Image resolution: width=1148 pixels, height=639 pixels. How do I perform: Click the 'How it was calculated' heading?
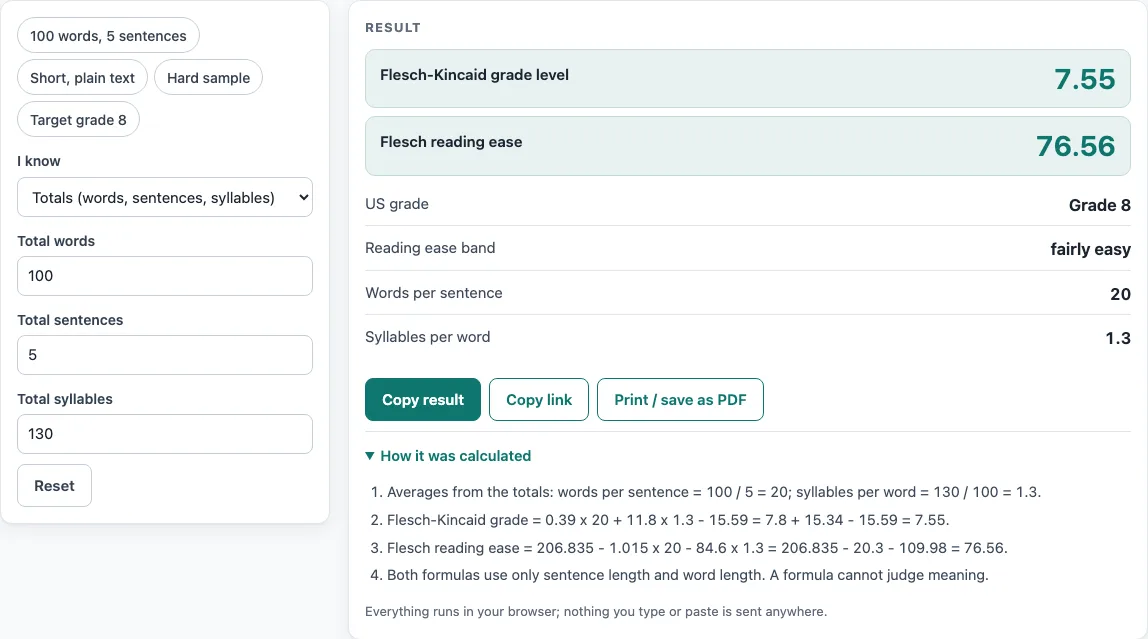pyautogui.click(x=455, y=456)
